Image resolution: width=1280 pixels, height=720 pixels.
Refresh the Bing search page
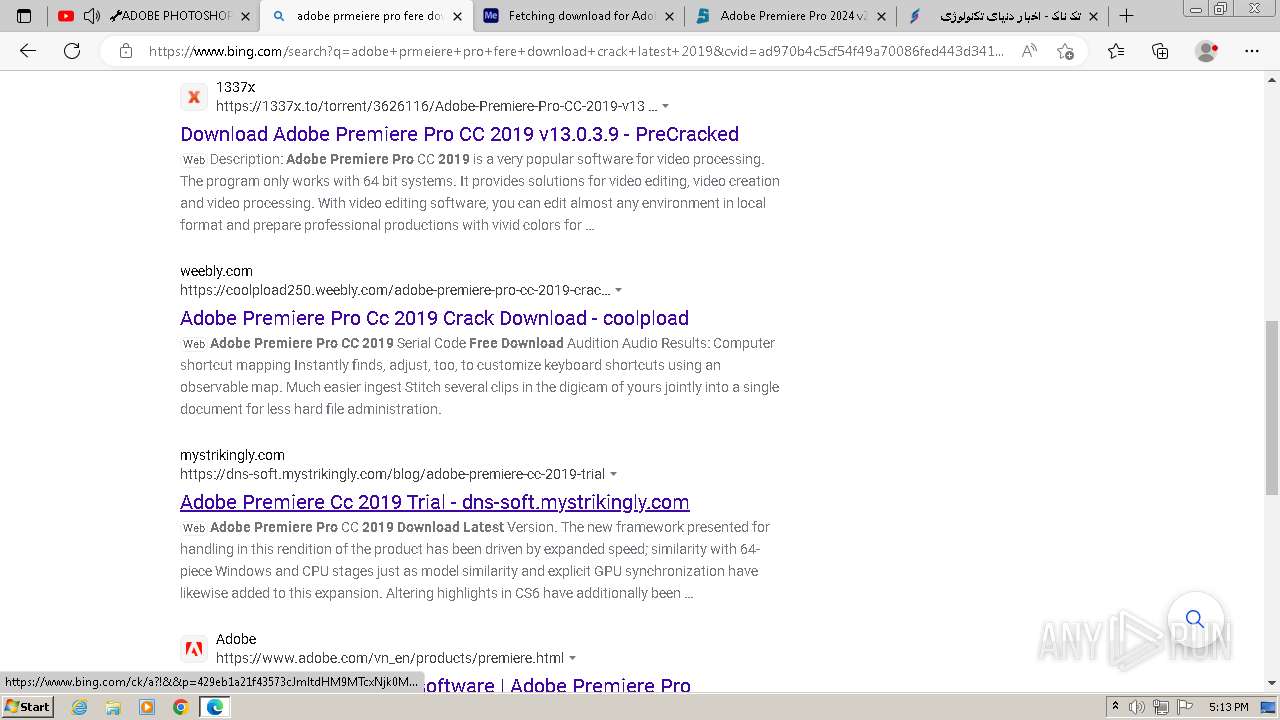tap(72, 51)
